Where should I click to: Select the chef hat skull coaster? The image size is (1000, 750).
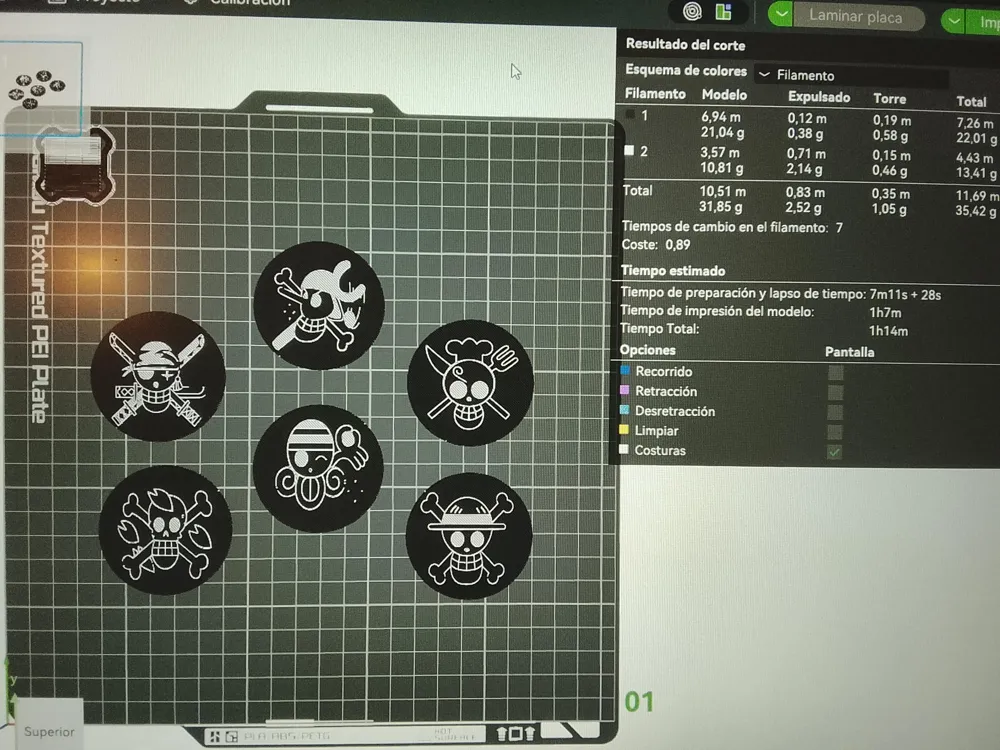point(471,383)
